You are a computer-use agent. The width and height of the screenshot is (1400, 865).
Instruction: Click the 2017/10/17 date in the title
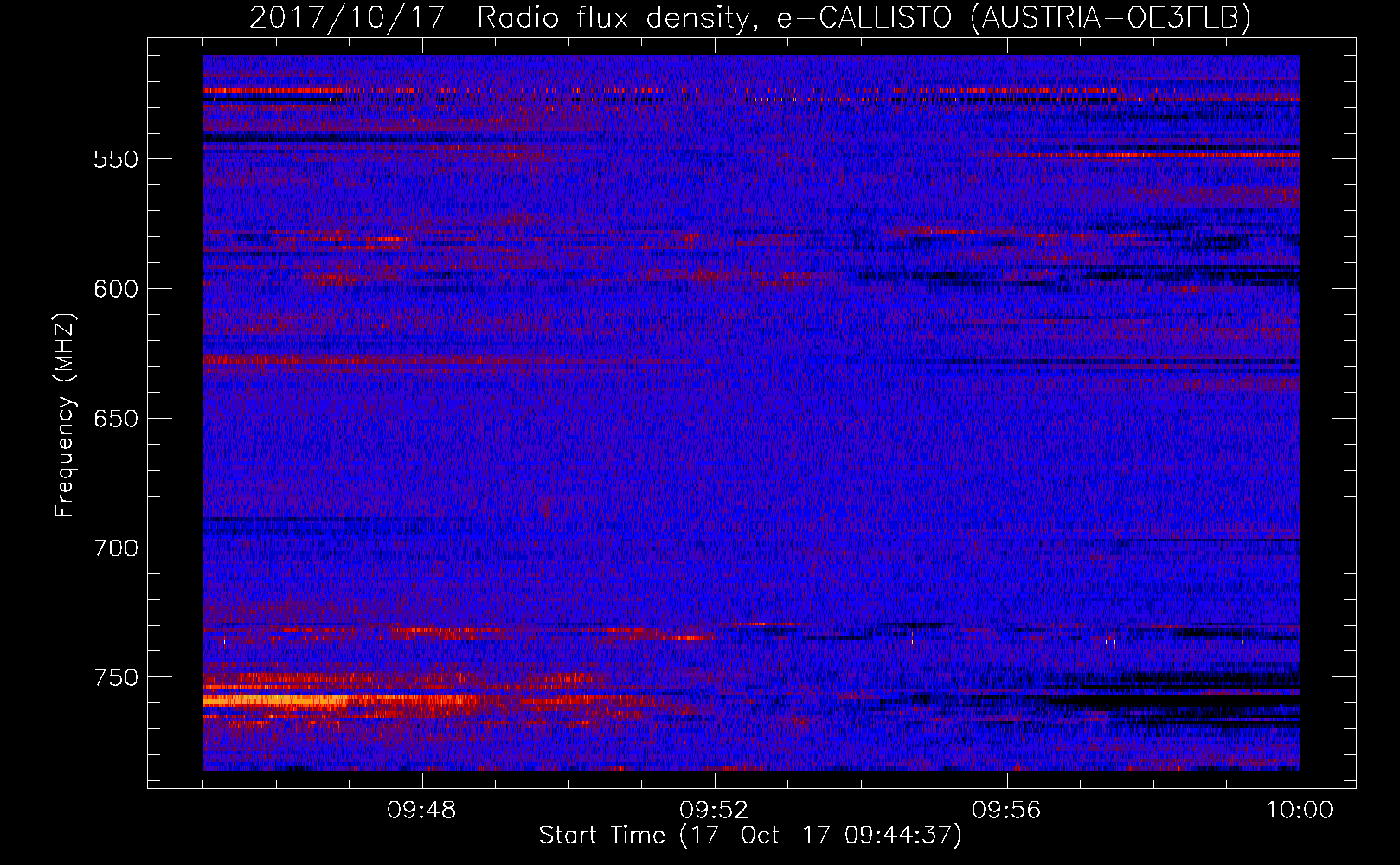pos(347,17)
